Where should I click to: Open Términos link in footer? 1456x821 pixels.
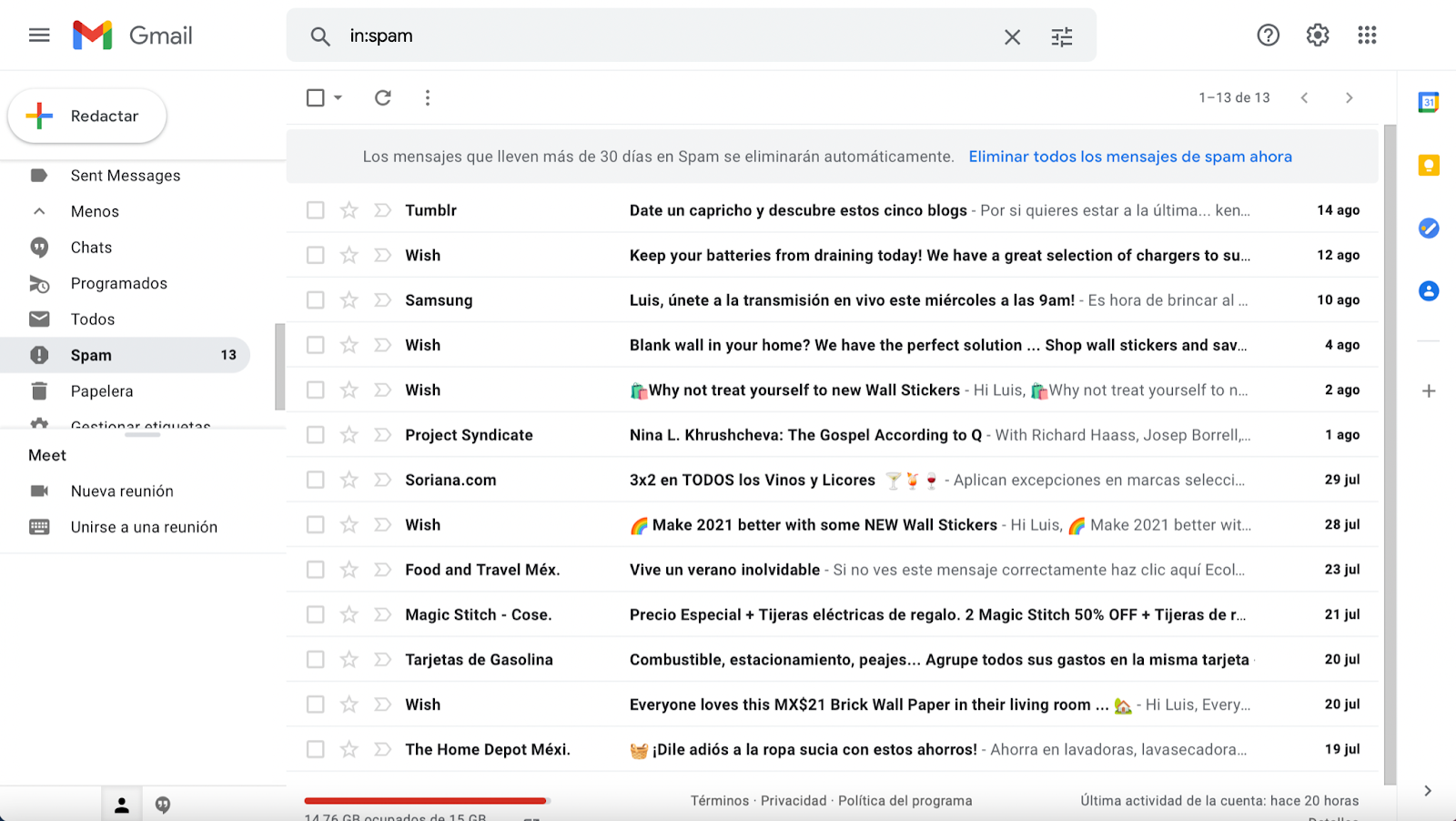point(719,801)
